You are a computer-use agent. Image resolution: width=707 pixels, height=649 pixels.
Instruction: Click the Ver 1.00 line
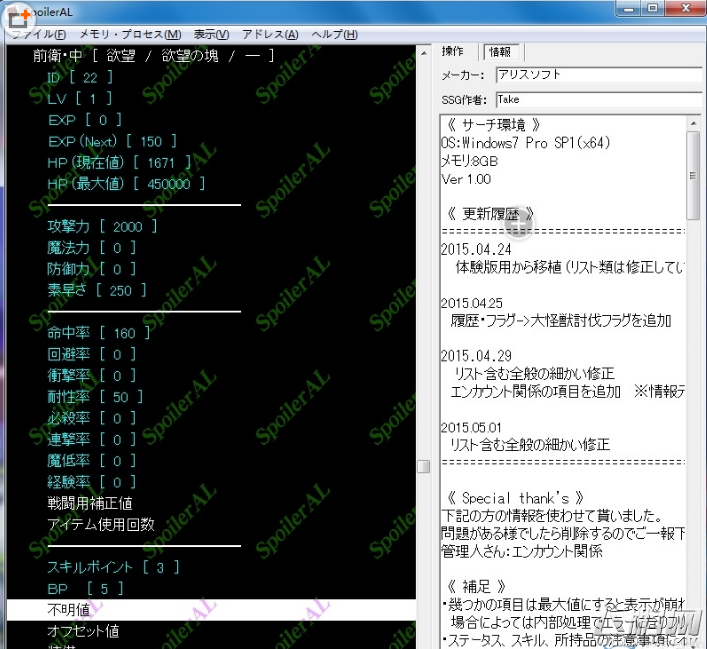click(x=466, y=180)
